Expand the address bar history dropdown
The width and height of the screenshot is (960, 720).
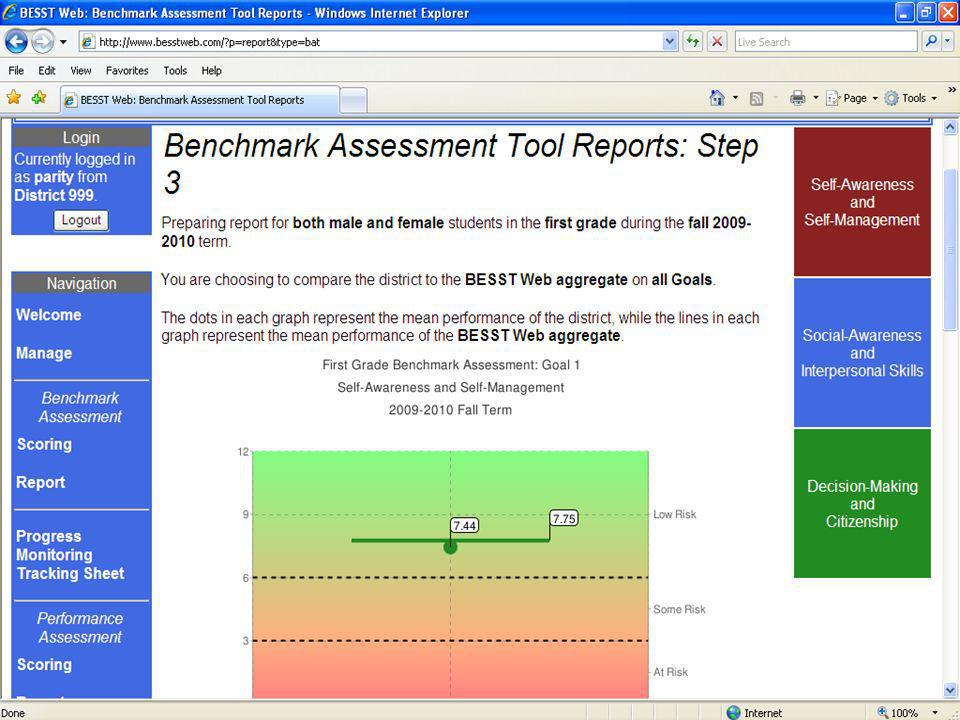[x=670, y=42]
